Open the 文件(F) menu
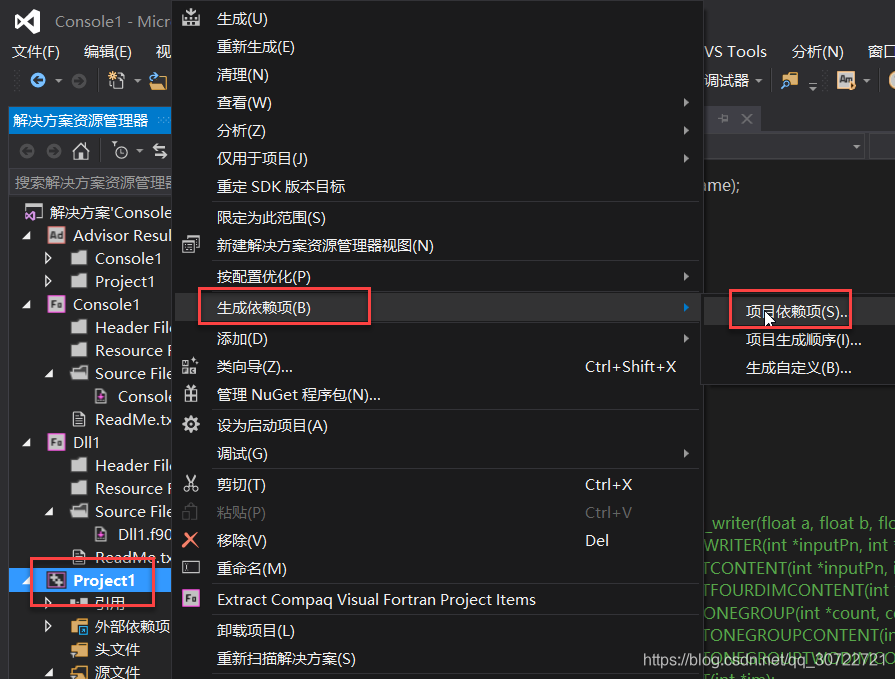The image size is (895, 679). [37, 51]
